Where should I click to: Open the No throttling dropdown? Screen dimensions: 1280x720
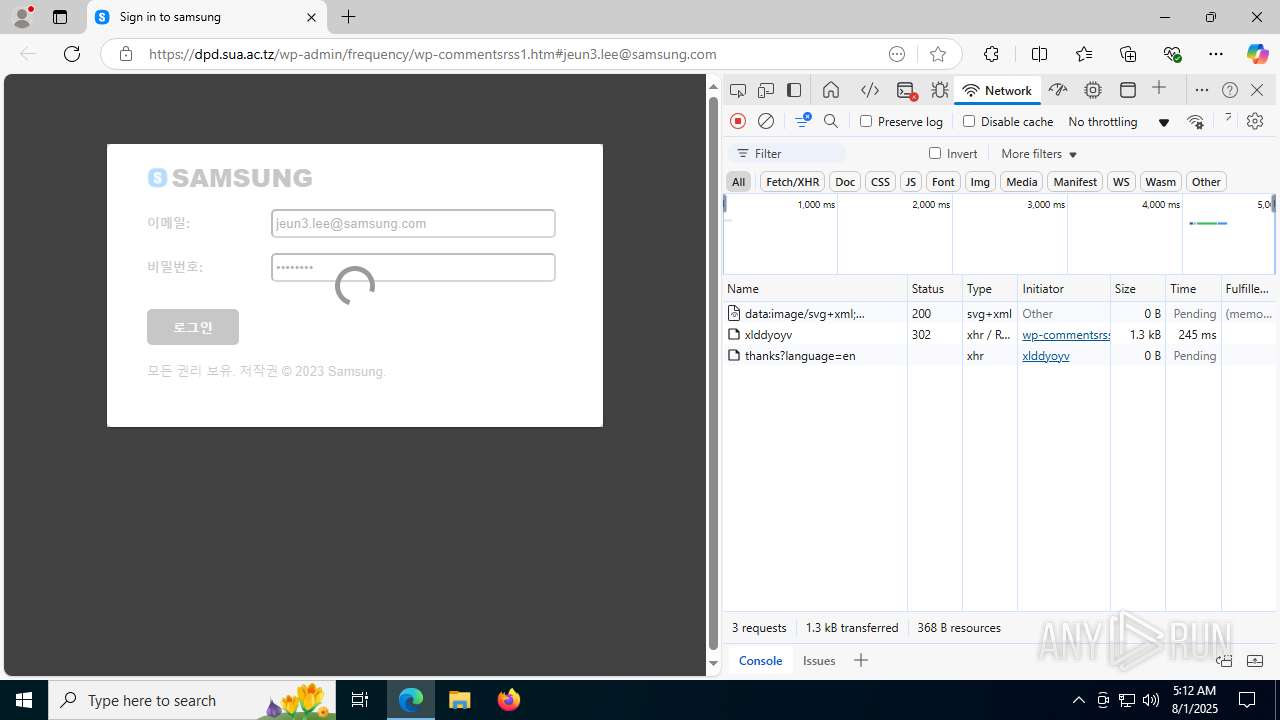pyautogui.click(x=1118, y=122)
